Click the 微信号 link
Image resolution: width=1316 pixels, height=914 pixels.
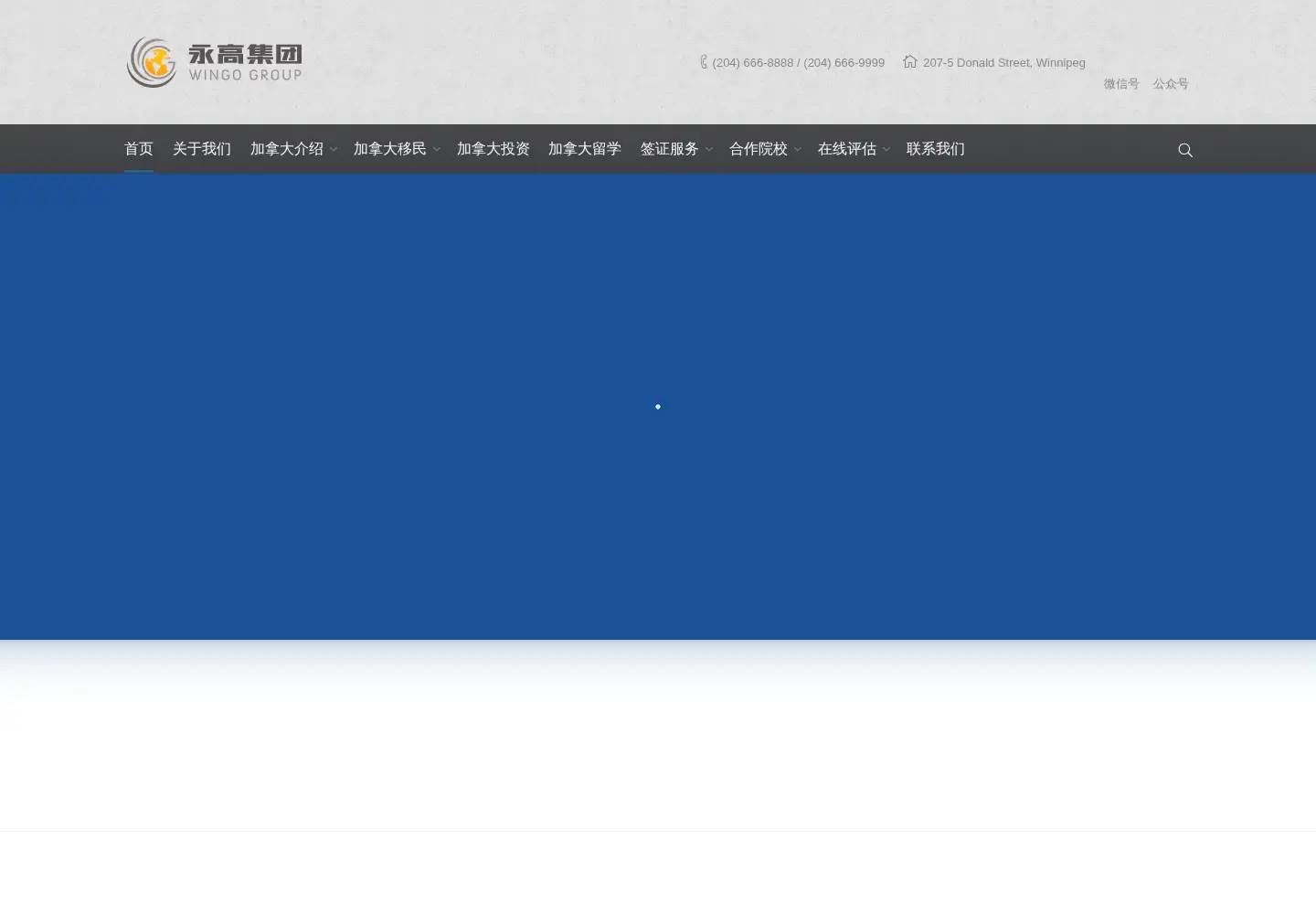click(1121, 84)
